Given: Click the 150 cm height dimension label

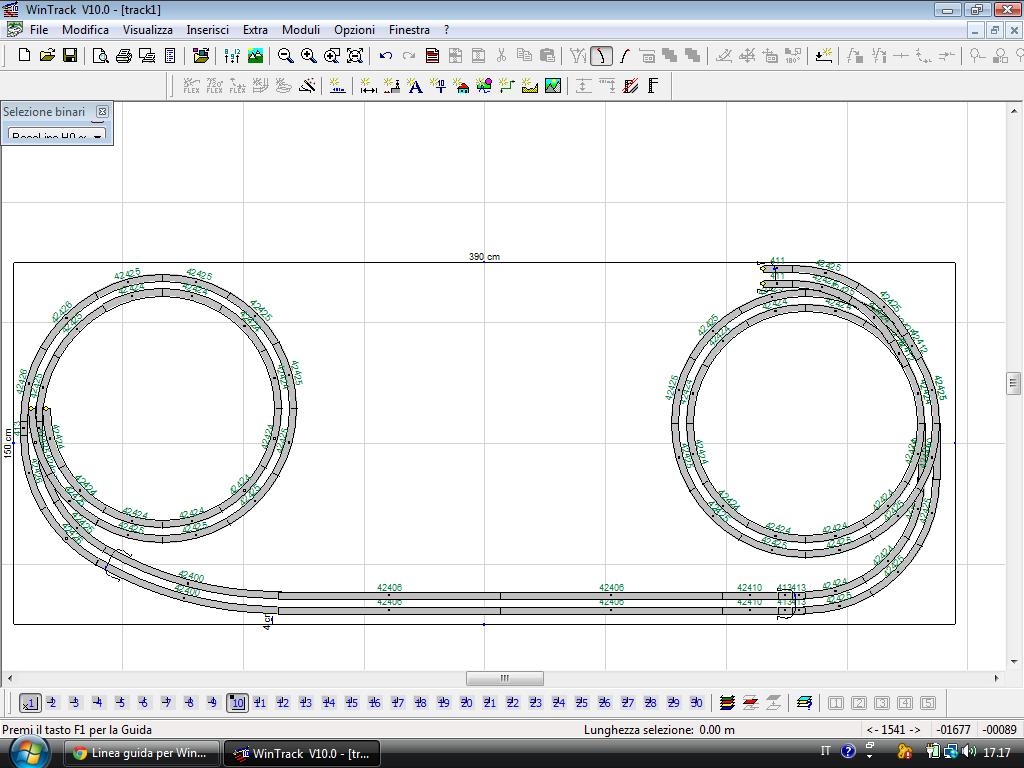Looking at the screenshot, I should pyautogui.click(x=8, y=443).
